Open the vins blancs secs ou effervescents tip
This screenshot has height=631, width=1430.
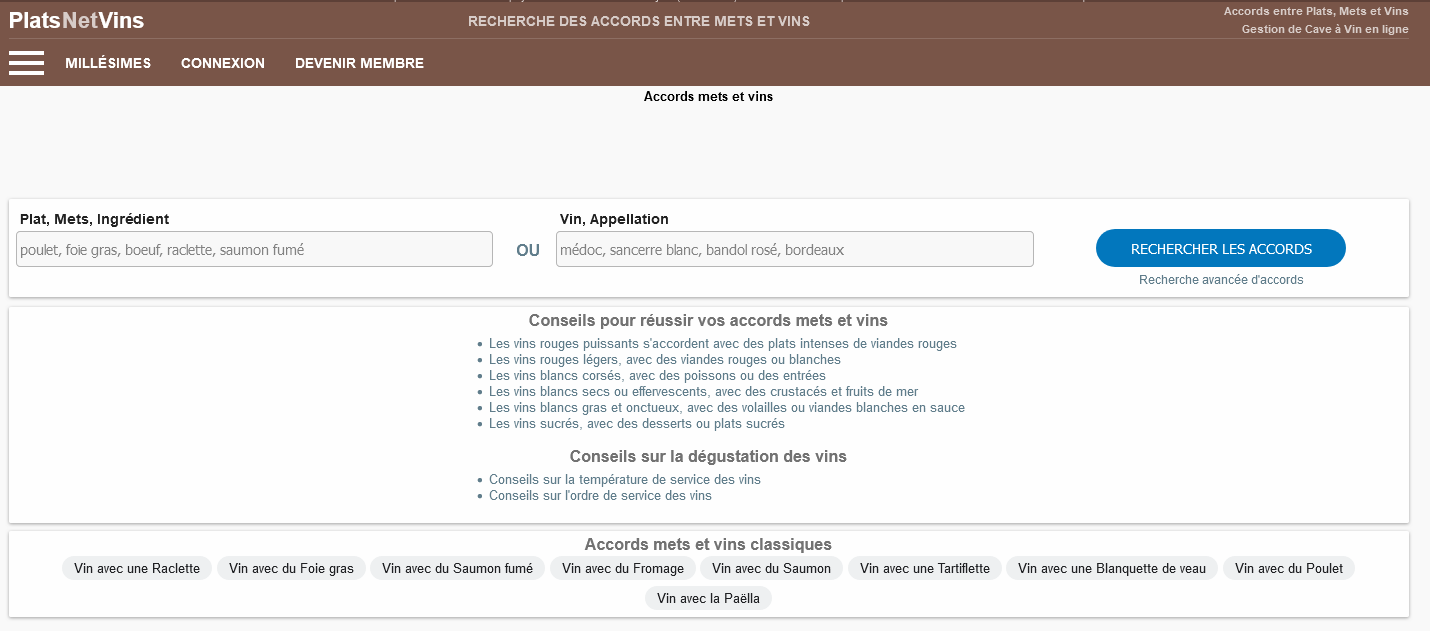tap(703, 392)
